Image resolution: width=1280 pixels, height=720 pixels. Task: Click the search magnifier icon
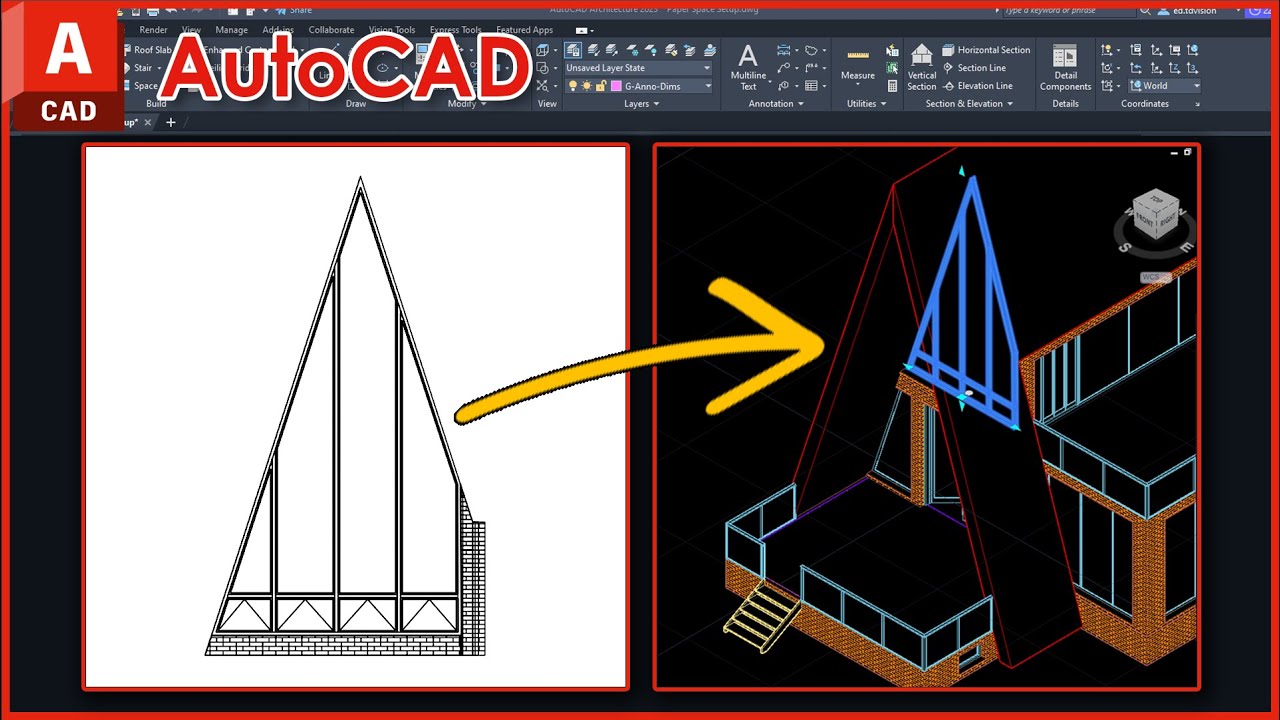(1145, 10)
